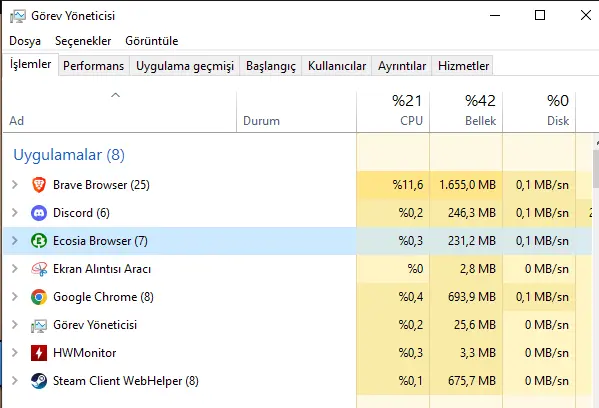
Task: Click the Ekran Alıntısı Aracı scissors icon
Action: pyautogui.click(x=39, y=269)
